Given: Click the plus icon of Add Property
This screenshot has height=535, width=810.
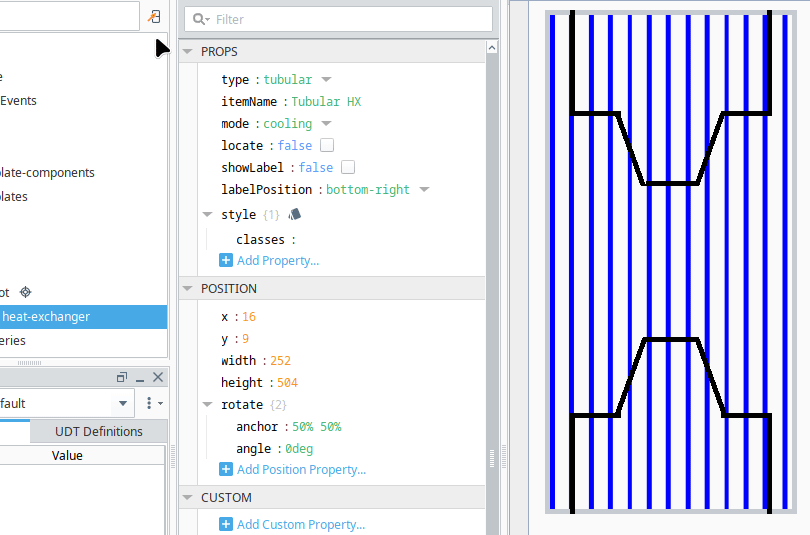Looking at the screenshot, I should (226, 260).
